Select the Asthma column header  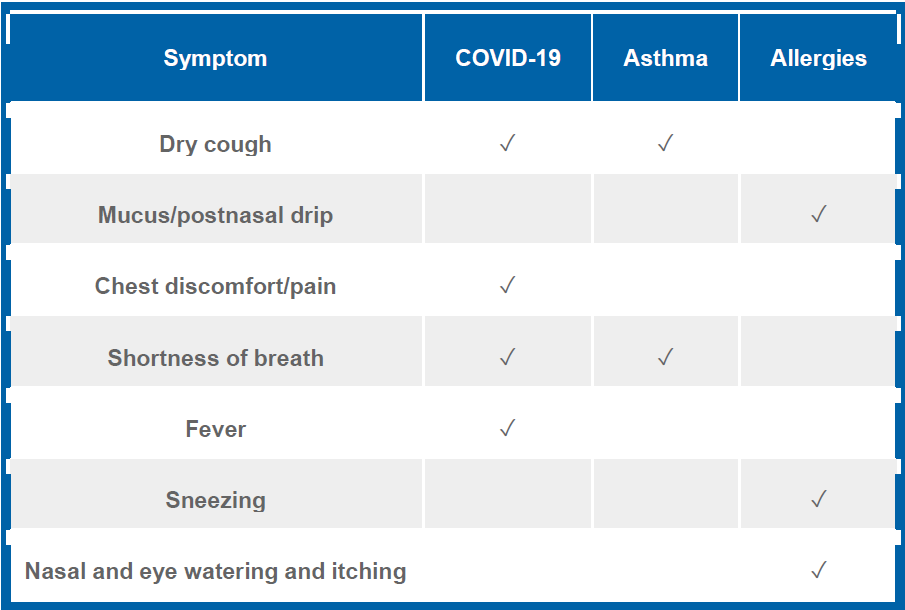(x=665, y=58)
